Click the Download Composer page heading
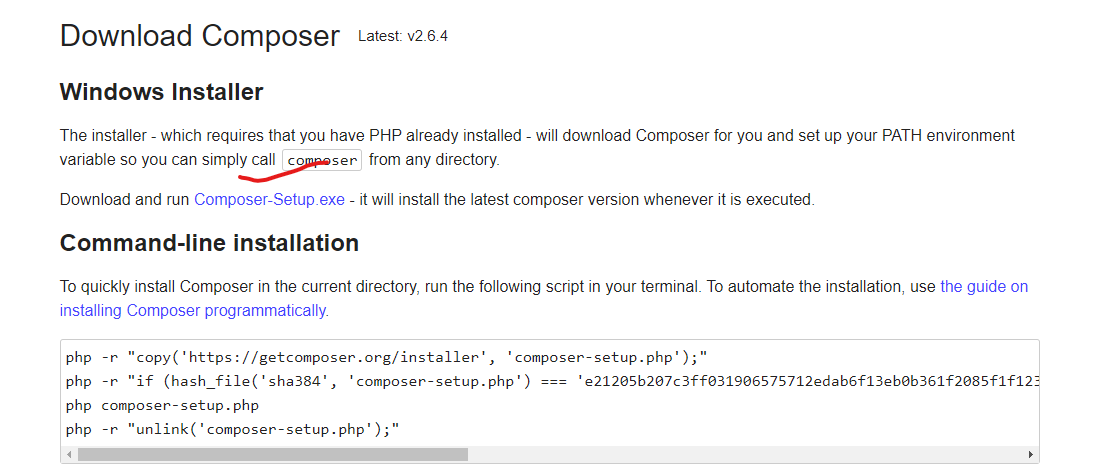 point(200,36)
